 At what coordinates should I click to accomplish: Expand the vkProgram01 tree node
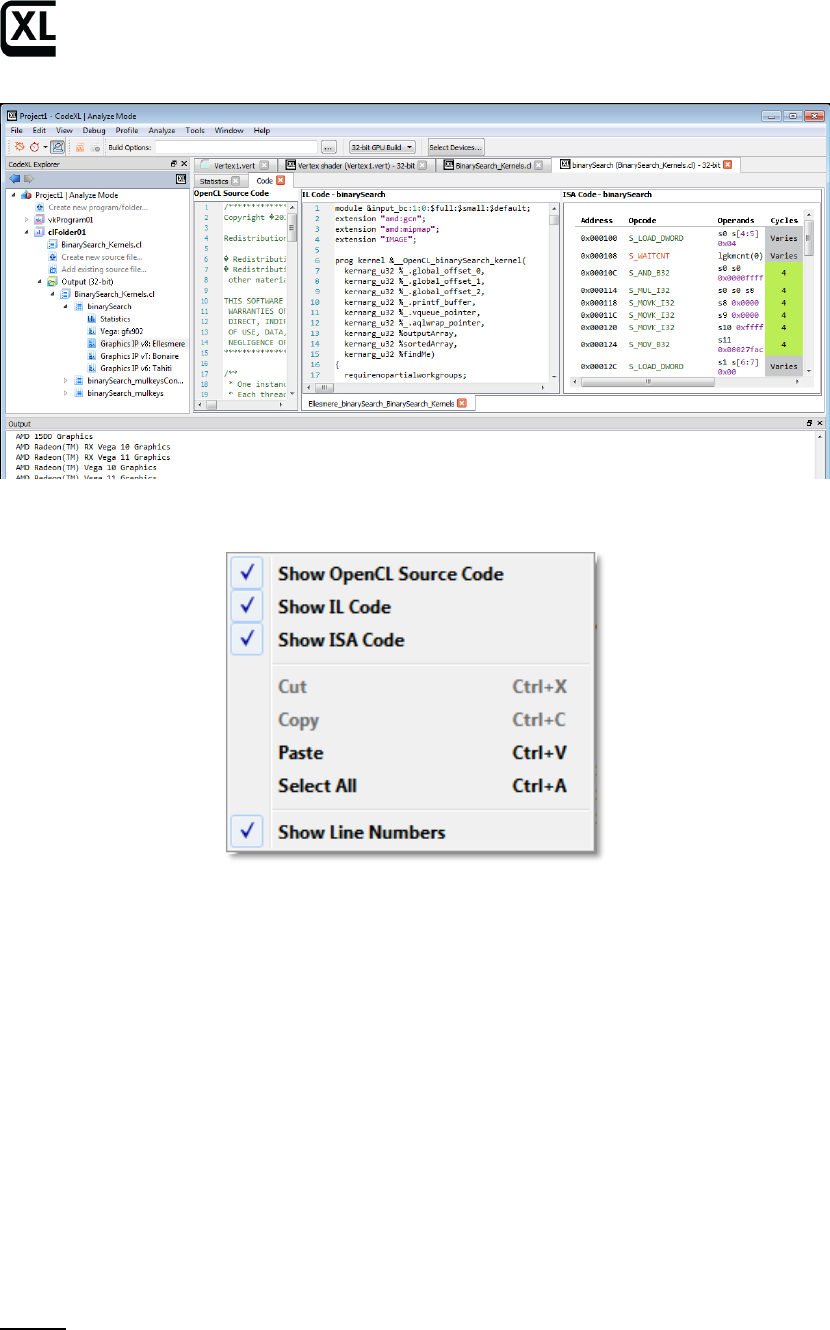coord(27,220)
